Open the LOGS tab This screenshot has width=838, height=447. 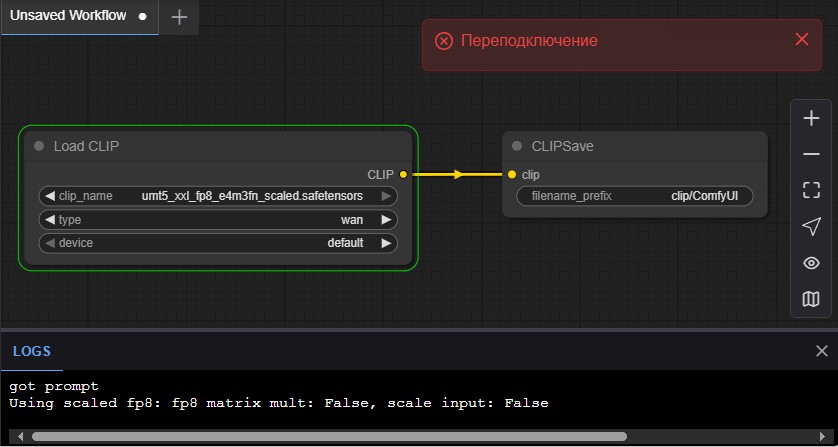coord(32,351)
